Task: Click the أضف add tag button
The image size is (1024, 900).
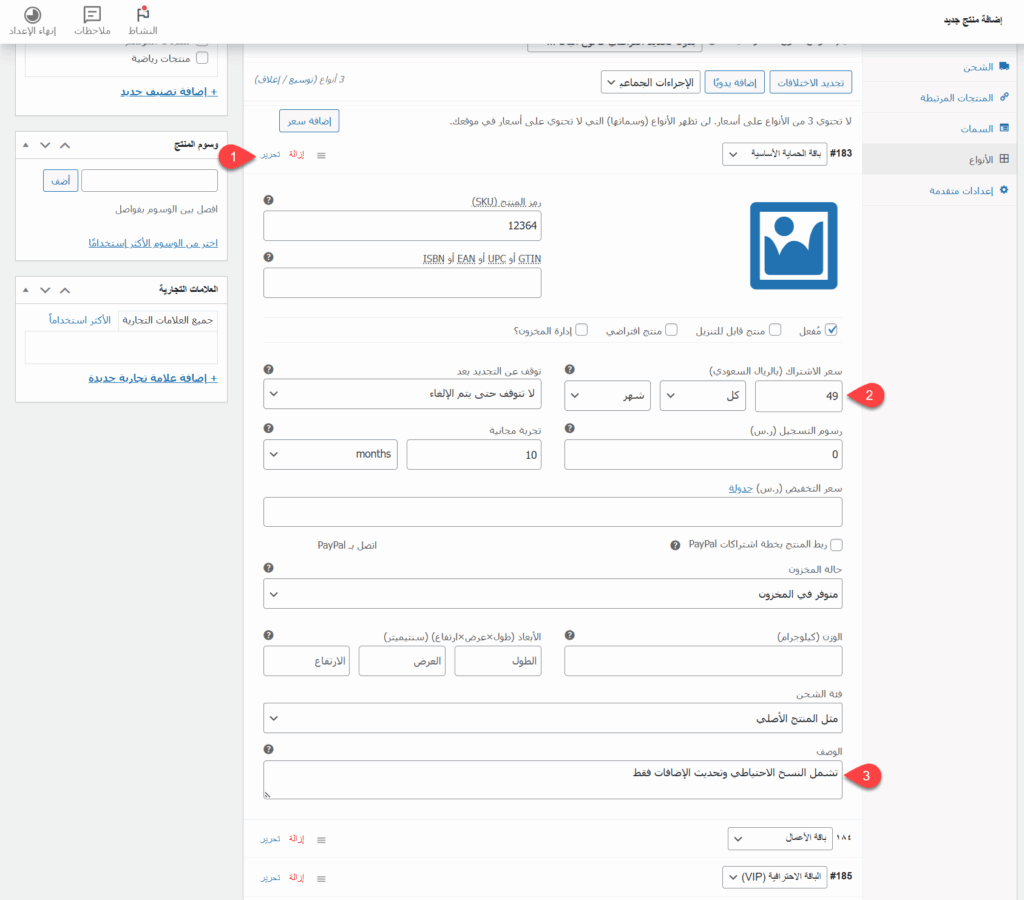Action: [x=61, y=181]
